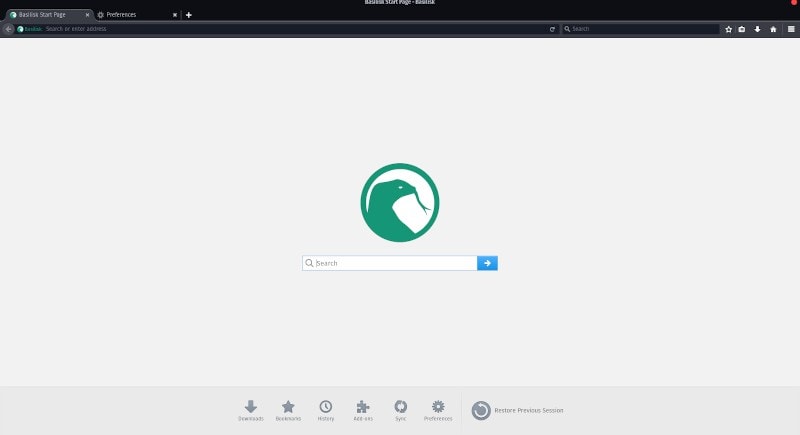Go to home page with the home icon

pyautogui.click(x=773, y=29)
